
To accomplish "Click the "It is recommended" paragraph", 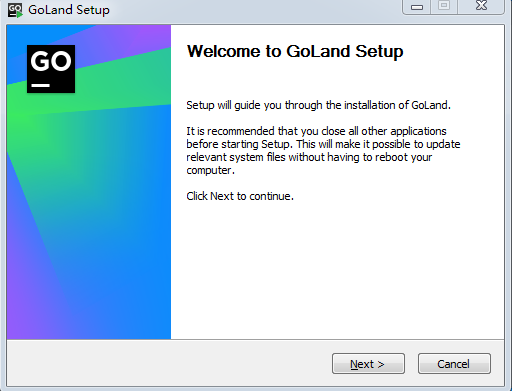I will tap(323, 151).
